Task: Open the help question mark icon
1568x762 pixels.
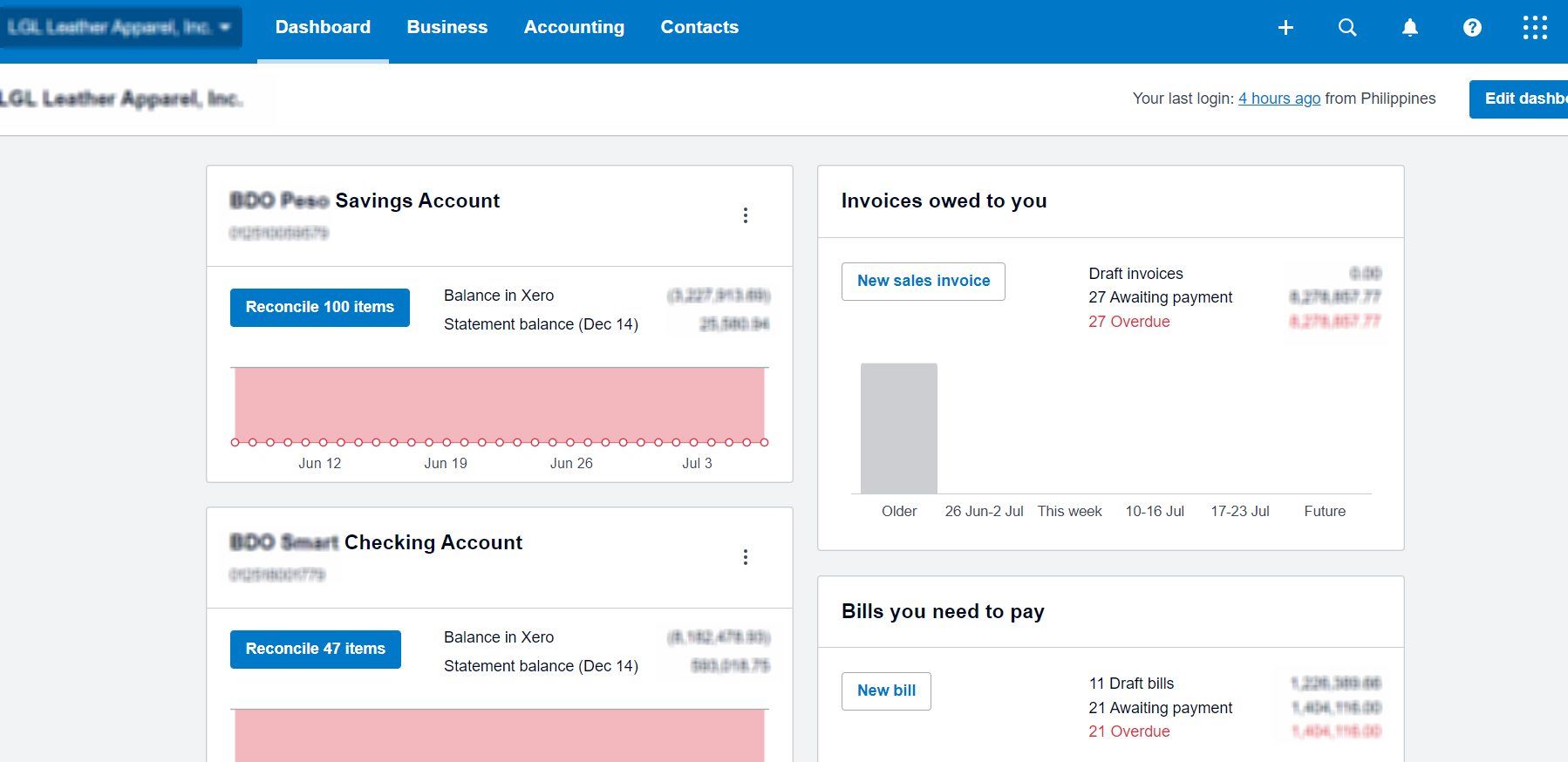Action: [1472, 28]
